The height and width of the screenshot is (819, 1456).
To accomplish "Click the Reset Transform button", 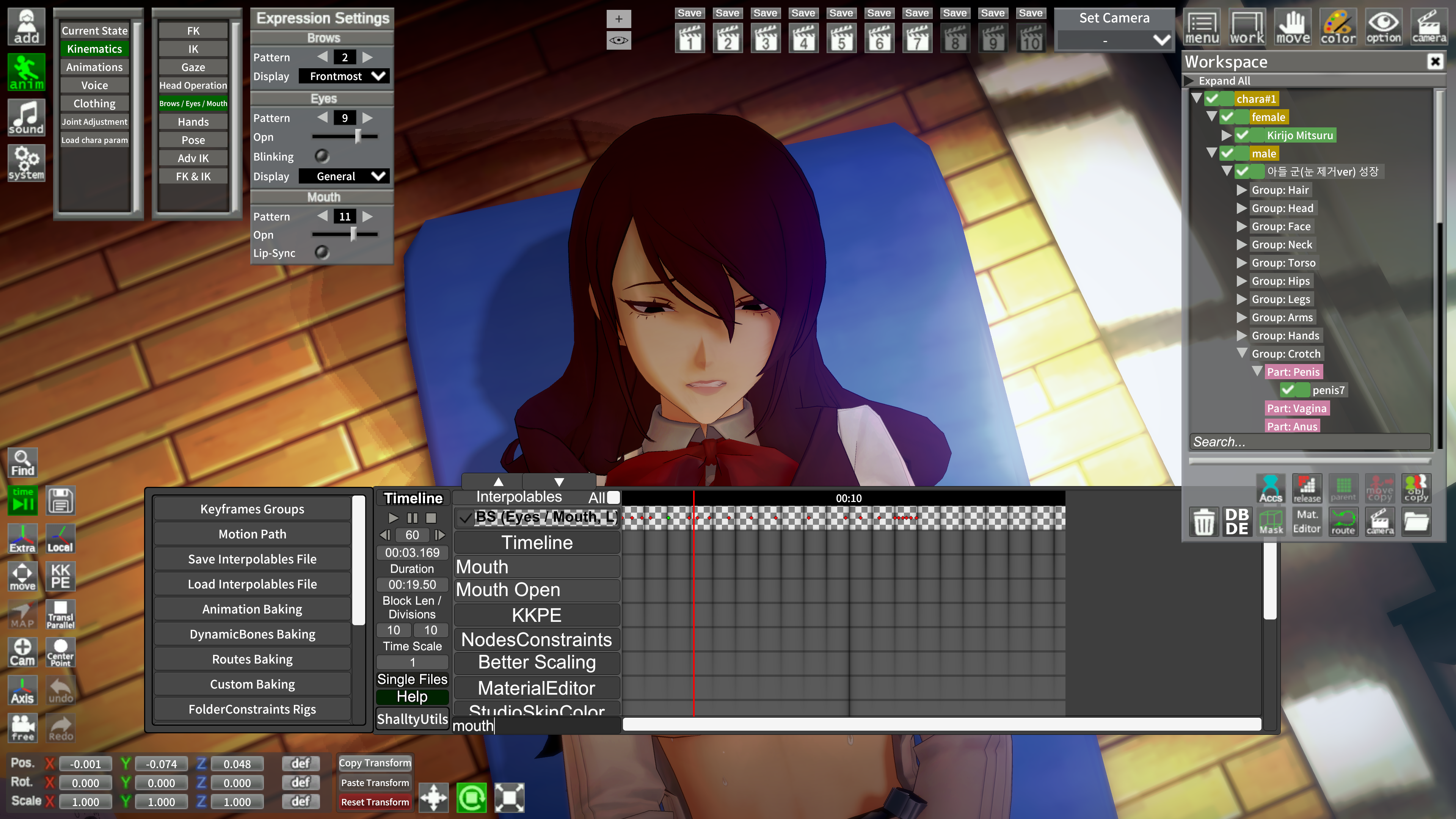I will [375, 802].
